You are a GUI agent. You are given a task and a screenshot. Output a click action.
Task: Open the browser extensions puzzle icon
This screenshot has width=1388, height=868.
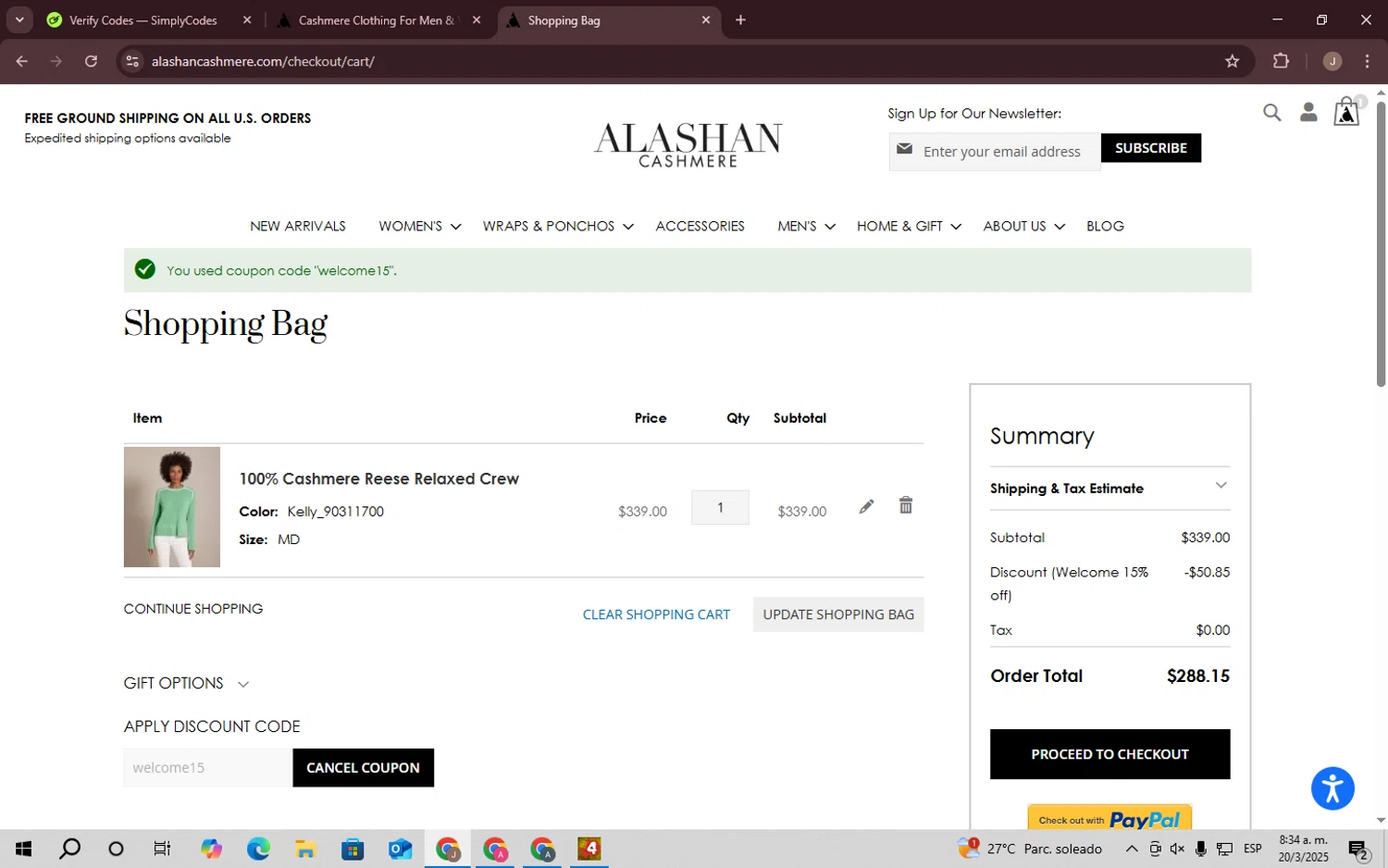1281,61
